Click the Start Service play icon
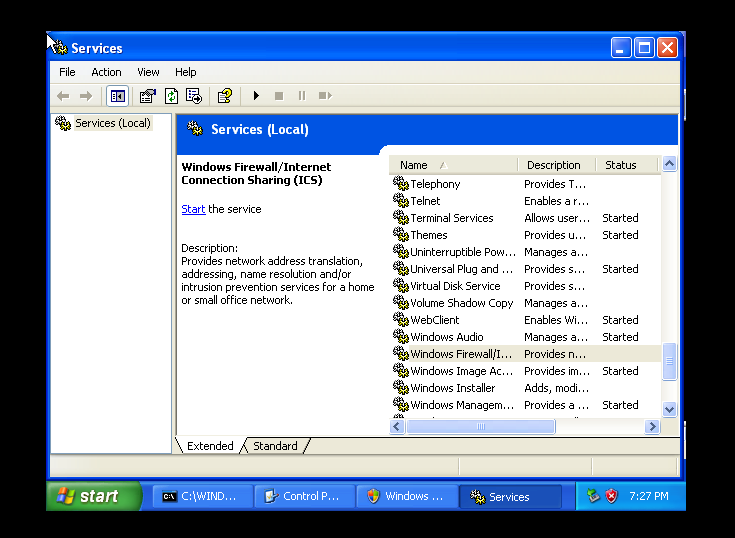This screenshot has height=538, width=735. 256,96
